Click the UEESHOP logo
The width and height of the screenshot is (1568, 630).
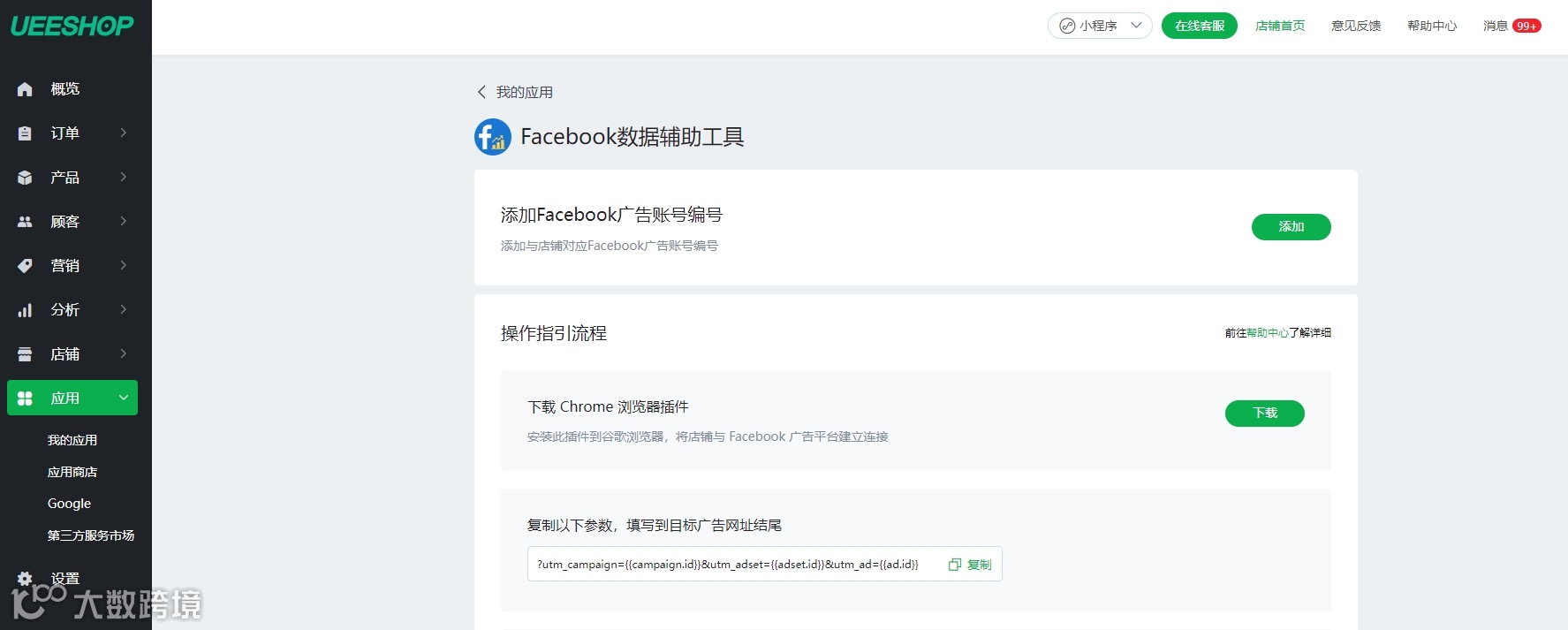[x=72, y=26]
